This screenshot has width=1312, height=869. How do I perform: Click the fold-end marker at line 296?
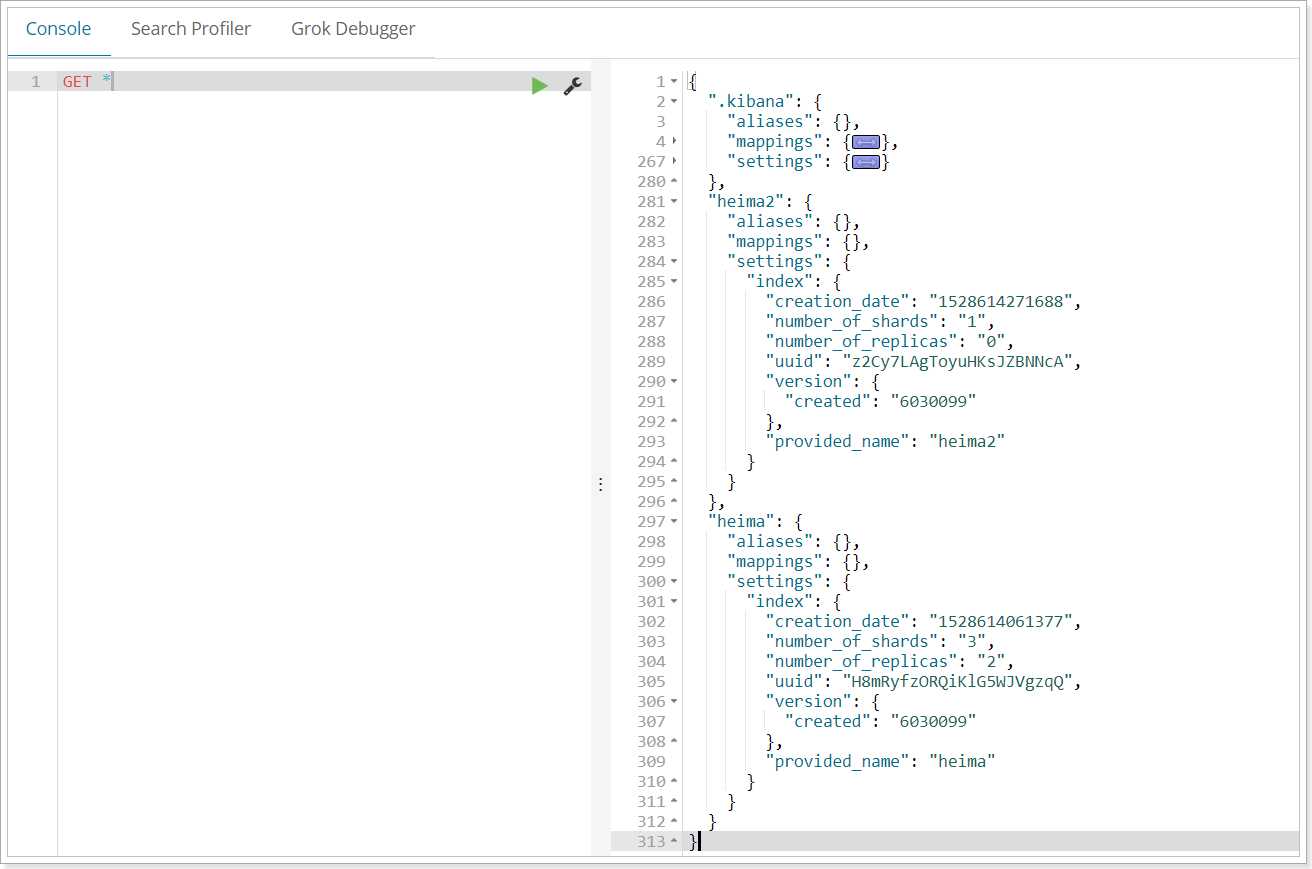tap(674, 502)
